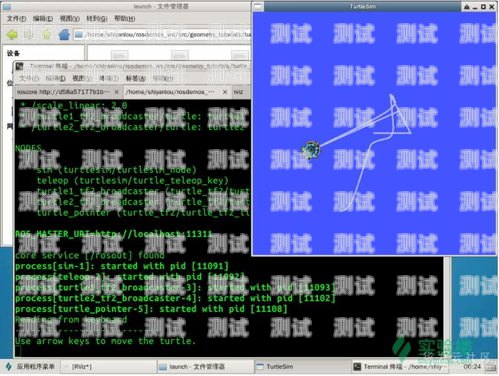499x376 pixels.
Task: Focus the file manager path field
Action: (x=162, y=34)
